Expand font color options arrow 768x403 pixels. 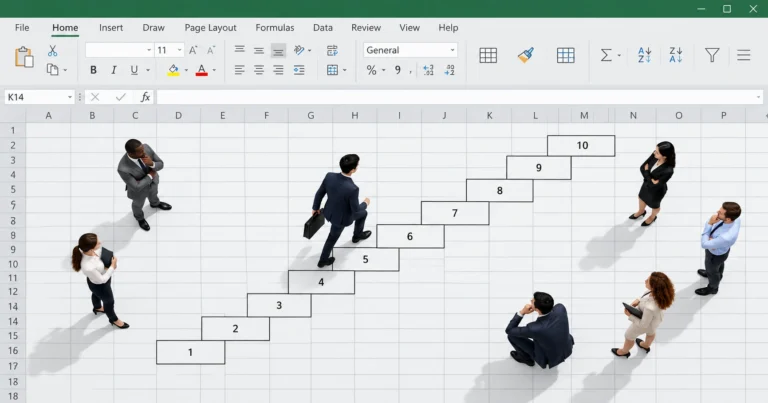[214, 71]
